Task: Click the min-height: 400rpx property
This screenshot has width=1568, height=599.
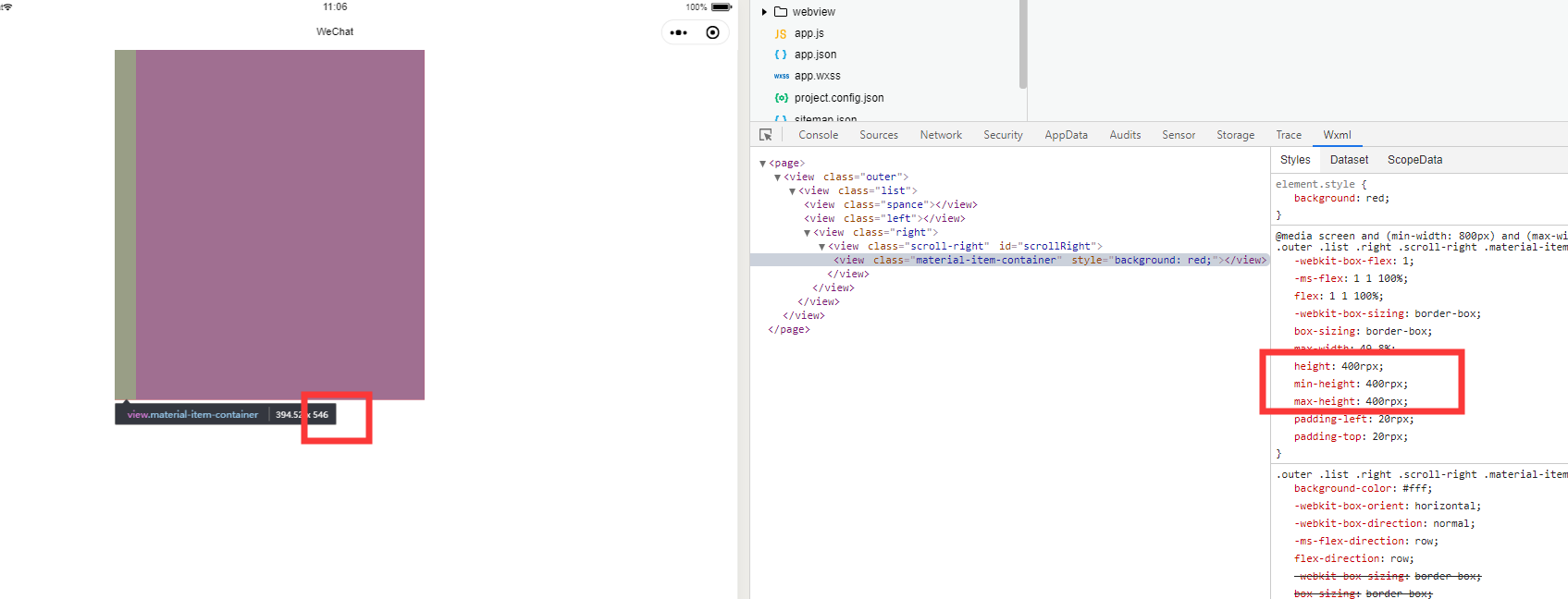Action: 1351,385
